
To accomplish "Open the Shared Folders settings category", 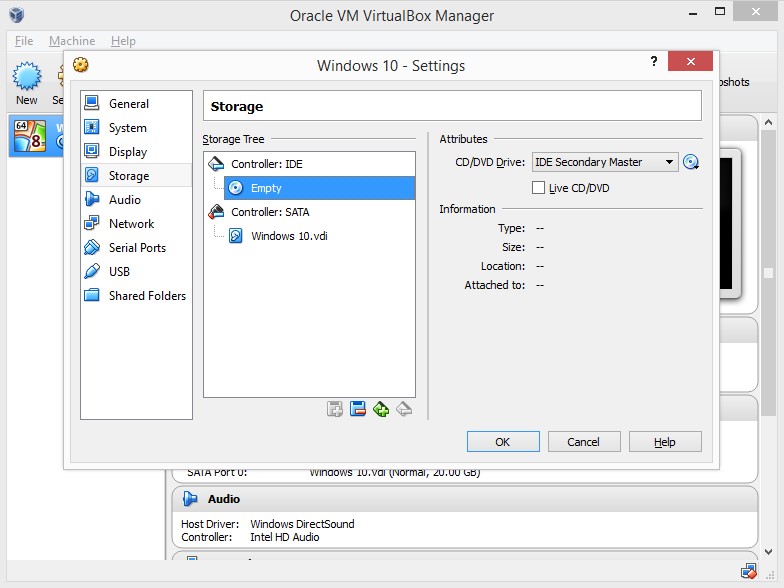I will tap(136, 296).
